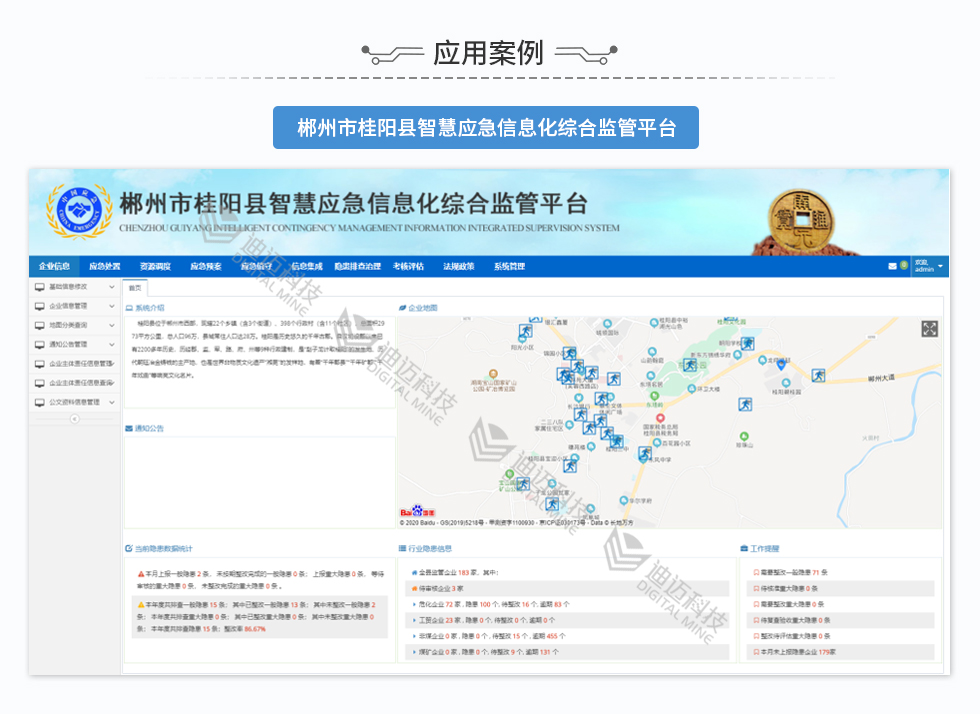Collapse the left sidebar with arrow handle
The height and width of the screenshot is (714, 980).
click(x=74, y=419)
